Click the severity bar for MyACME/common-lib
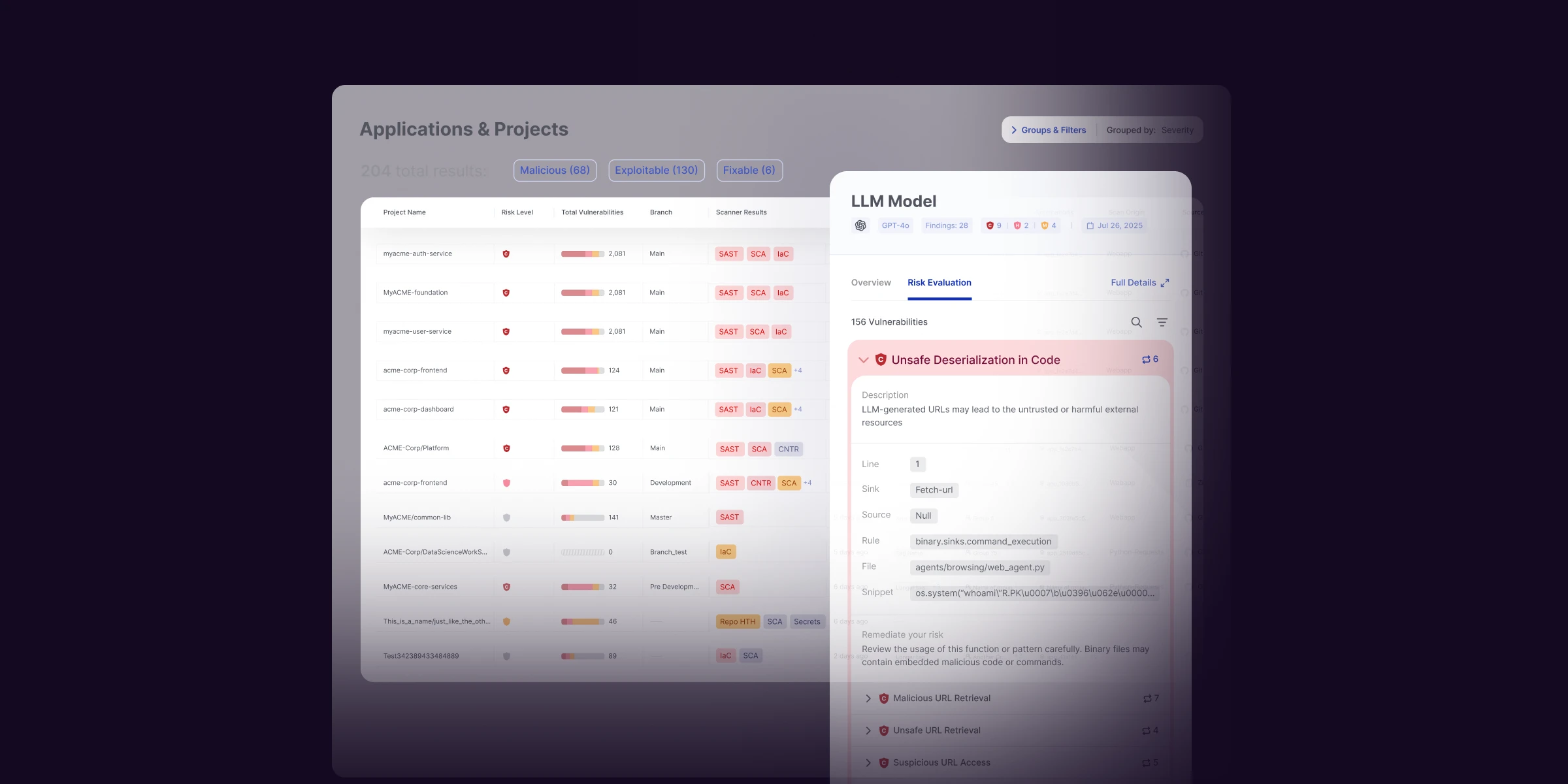 [583, 517]
